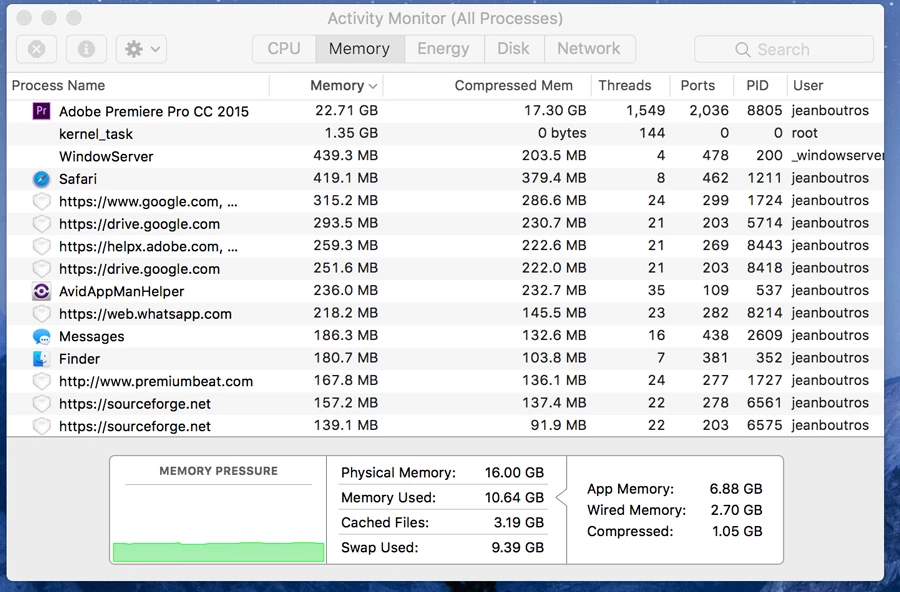Open the process info (i) button

pos(86,49)
